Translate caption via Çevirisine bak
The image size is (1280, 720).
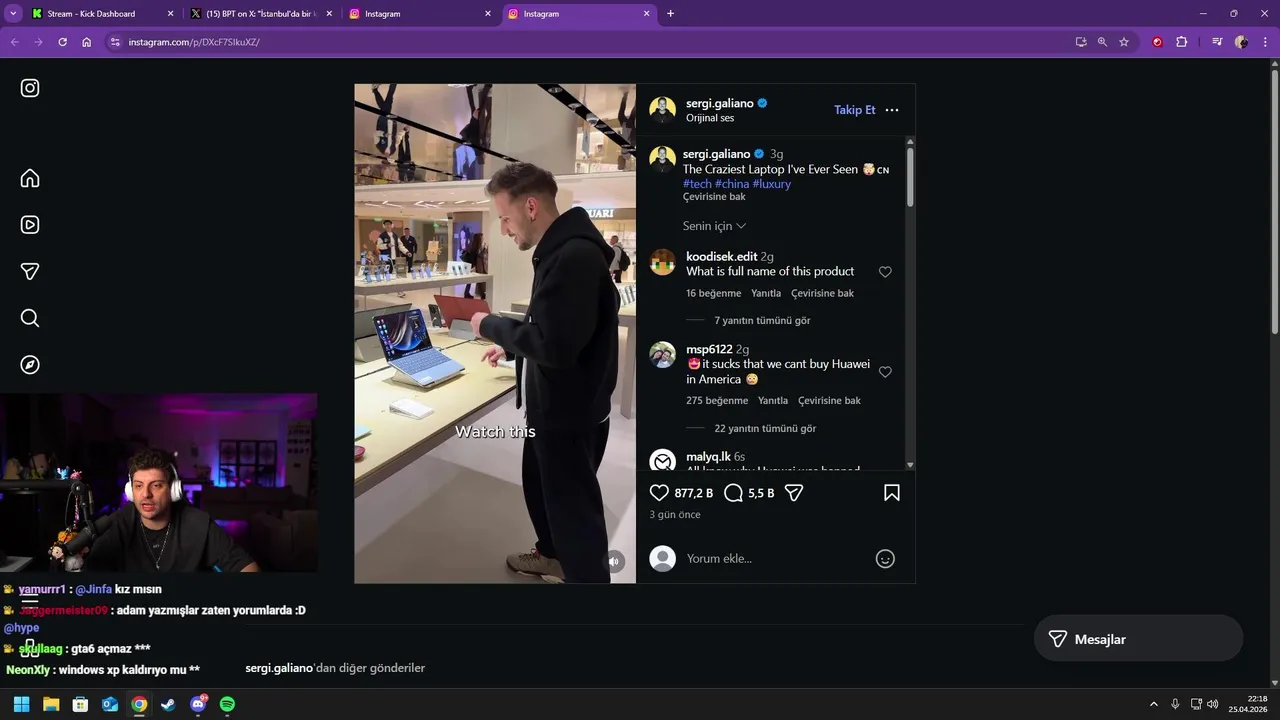tap(714, 197)
